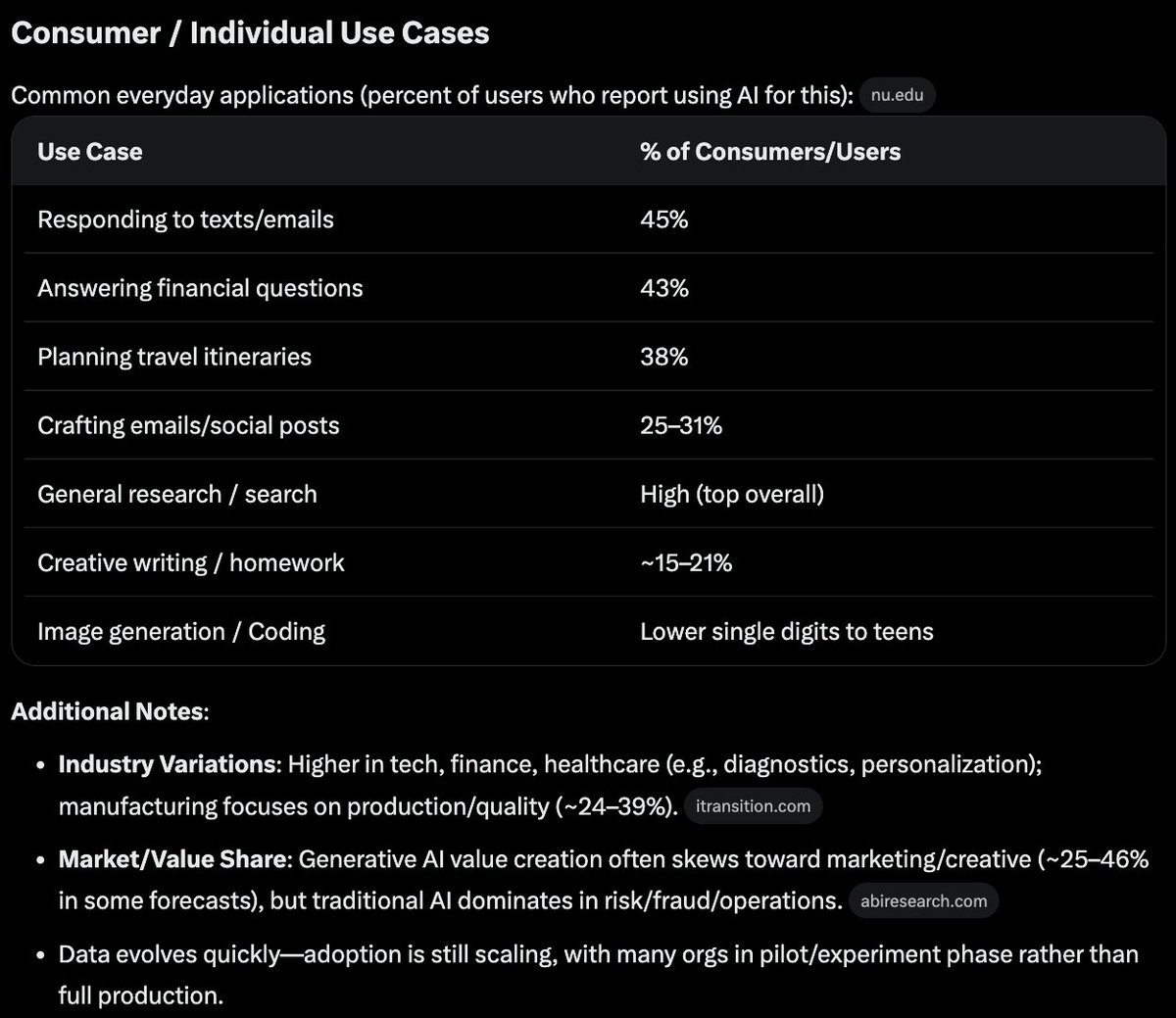Open the itransition.com source citation
This screenshot has height=1018, width=1176.
753,806
